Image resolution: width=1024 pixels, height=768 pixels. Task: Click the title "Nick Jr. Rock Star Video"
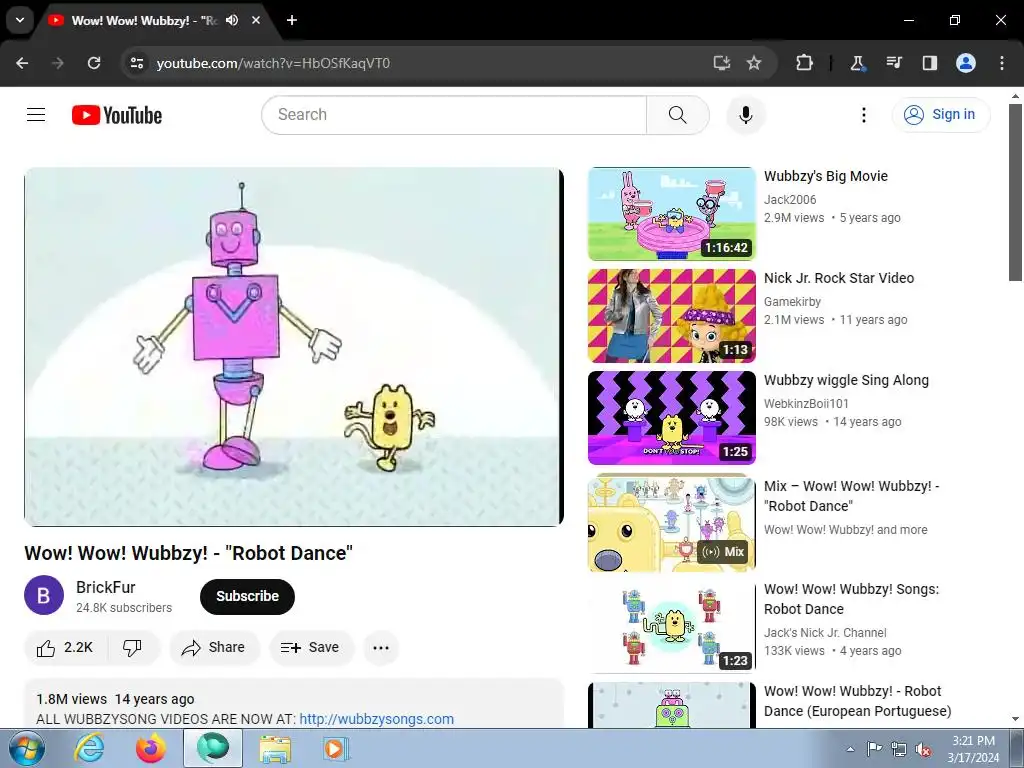point(839,278)
